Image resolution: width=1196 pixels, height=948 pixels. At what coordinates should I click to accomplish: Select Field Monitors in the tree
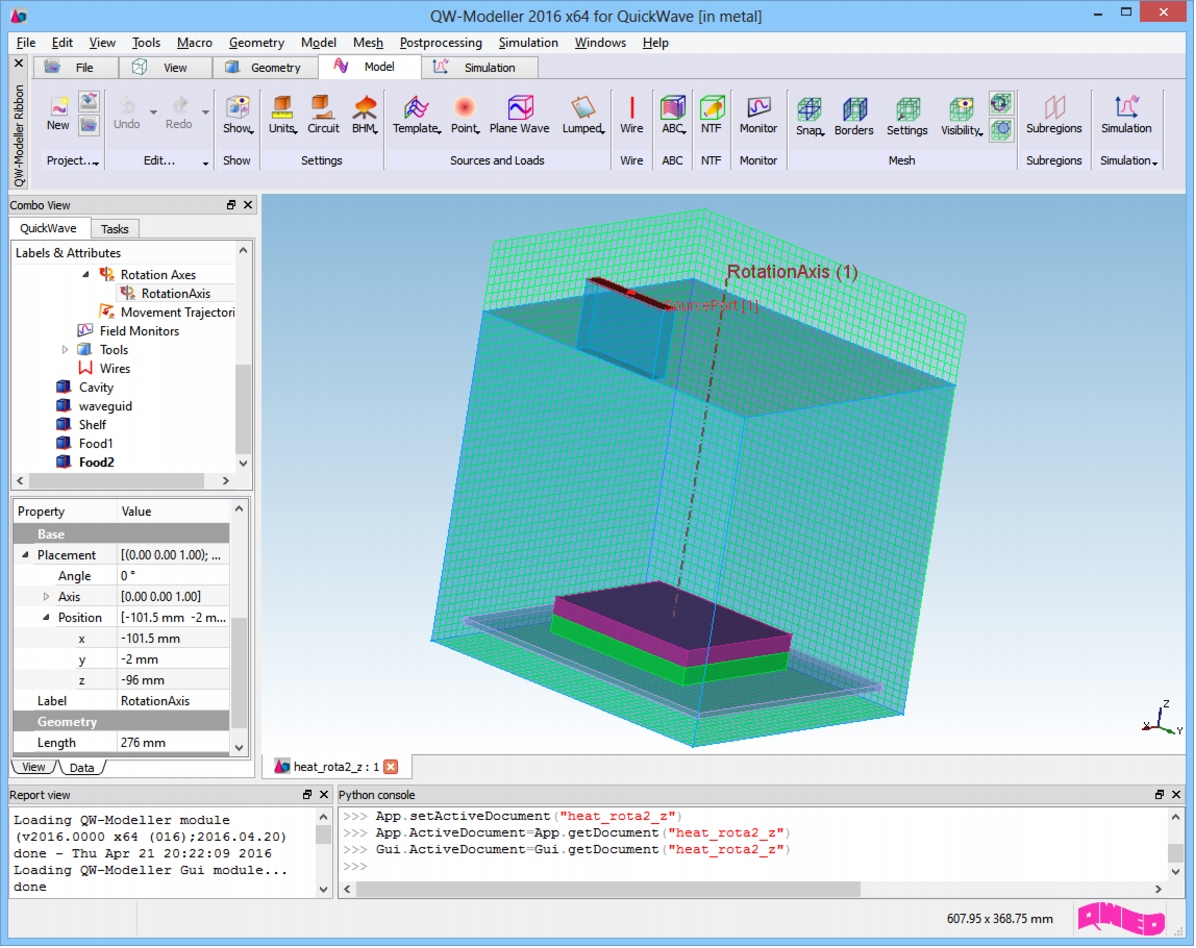pyautogui.click(x=139, y=331)
